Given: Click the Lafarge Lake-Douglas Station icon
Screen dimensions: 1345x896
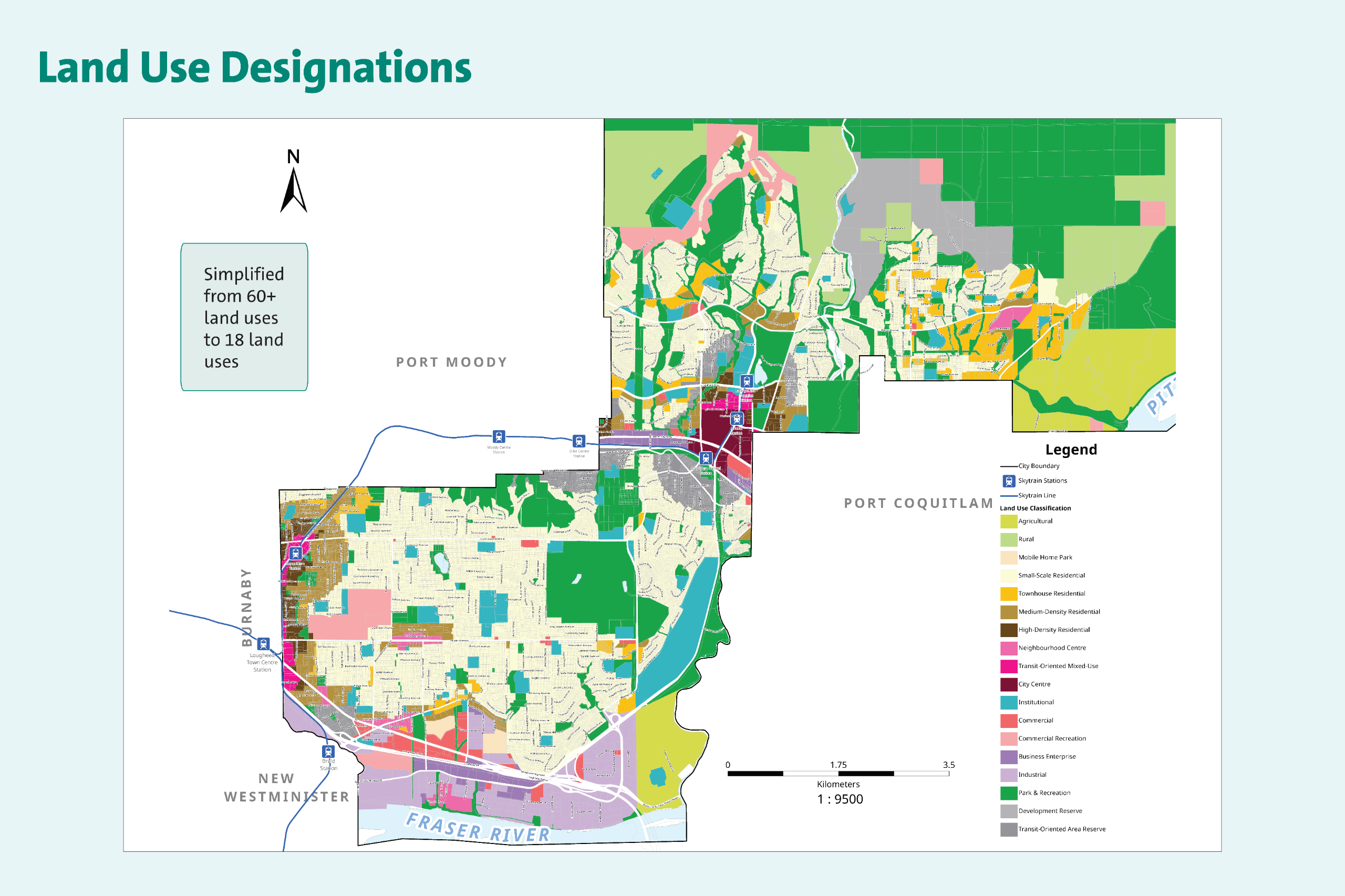Looking at the screenshot, I should (747, 381).
